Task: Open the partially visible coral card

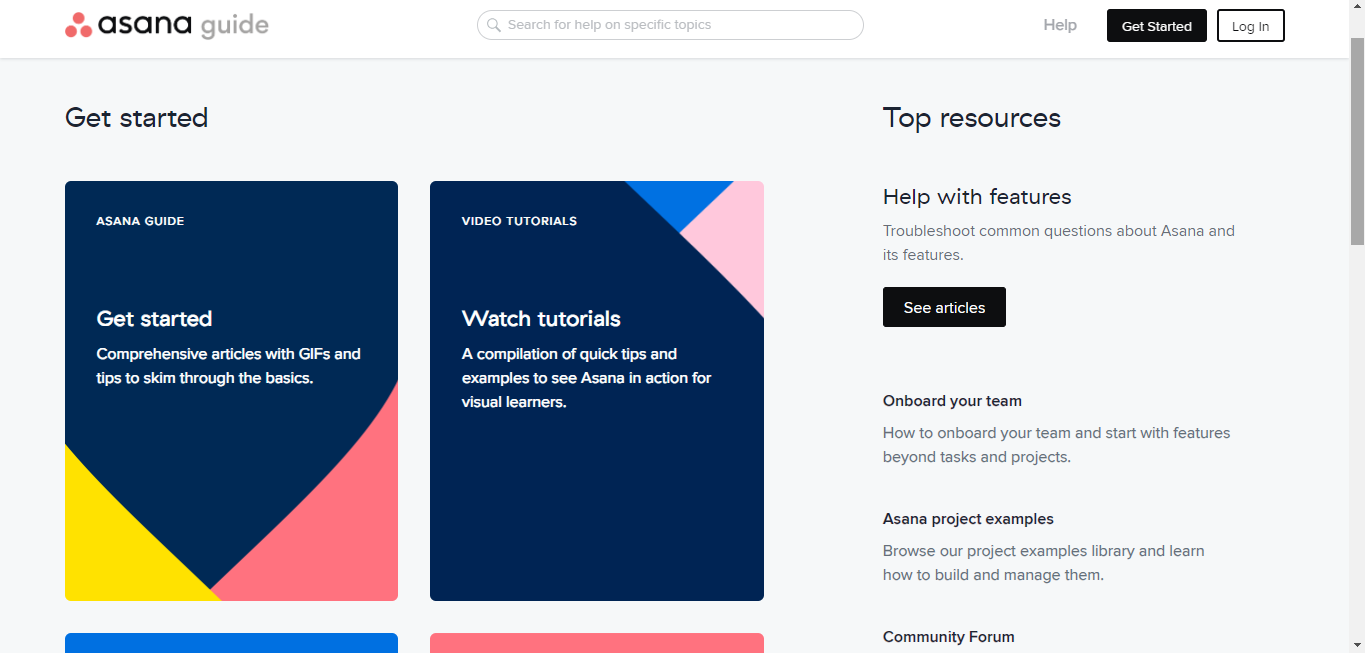Action: click(597, 643)
